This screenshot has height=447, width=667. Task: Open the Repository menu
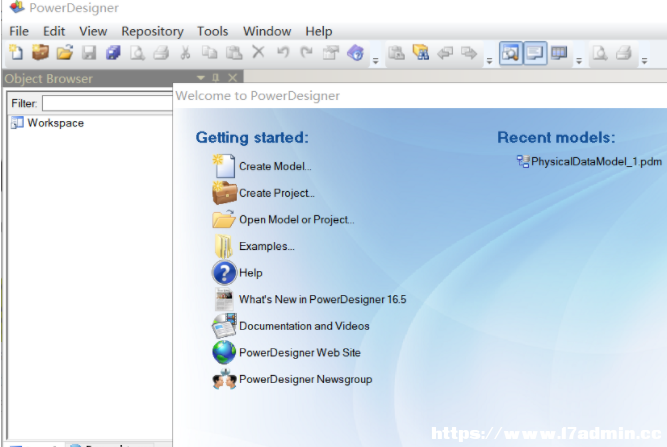152,31
